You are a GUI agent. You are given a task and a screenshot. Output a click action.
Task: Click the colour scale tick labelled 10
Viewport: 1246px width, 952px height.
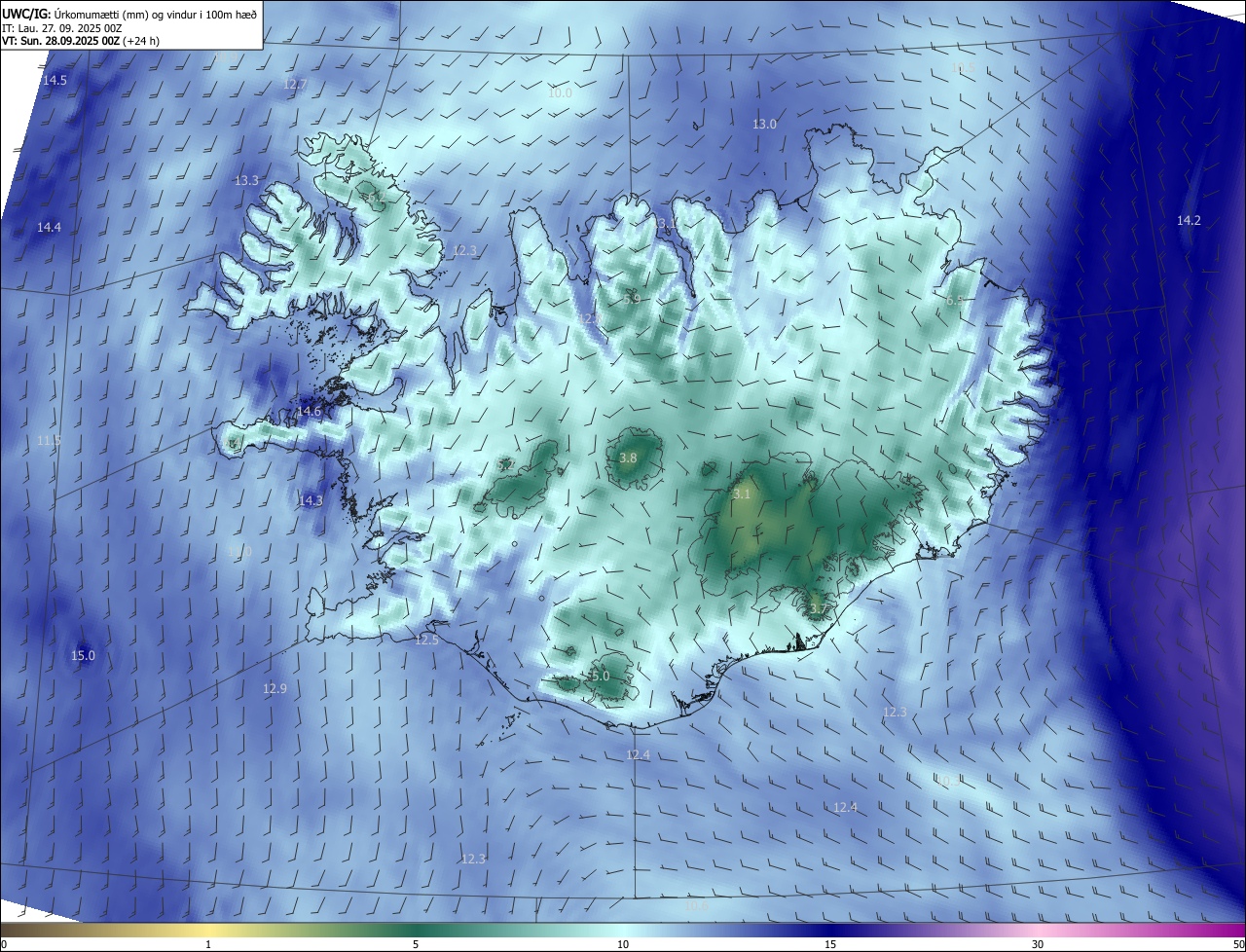tap(623, 944)
